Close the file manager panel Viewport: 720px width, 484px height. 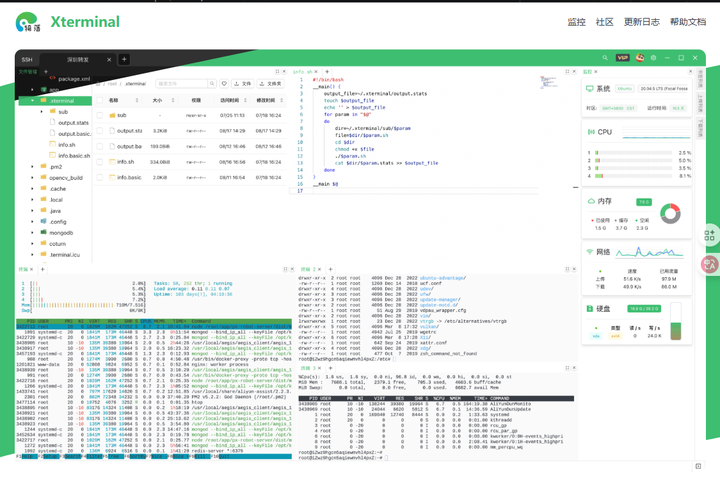tap(284, 72)
